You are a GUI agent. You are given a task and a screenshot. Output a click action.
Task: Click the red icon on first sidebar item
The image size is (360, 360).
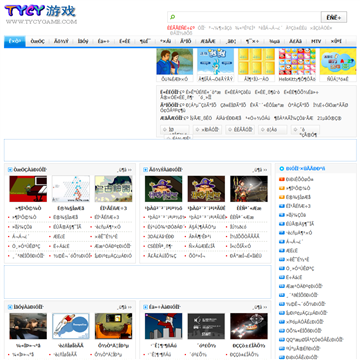282,179
